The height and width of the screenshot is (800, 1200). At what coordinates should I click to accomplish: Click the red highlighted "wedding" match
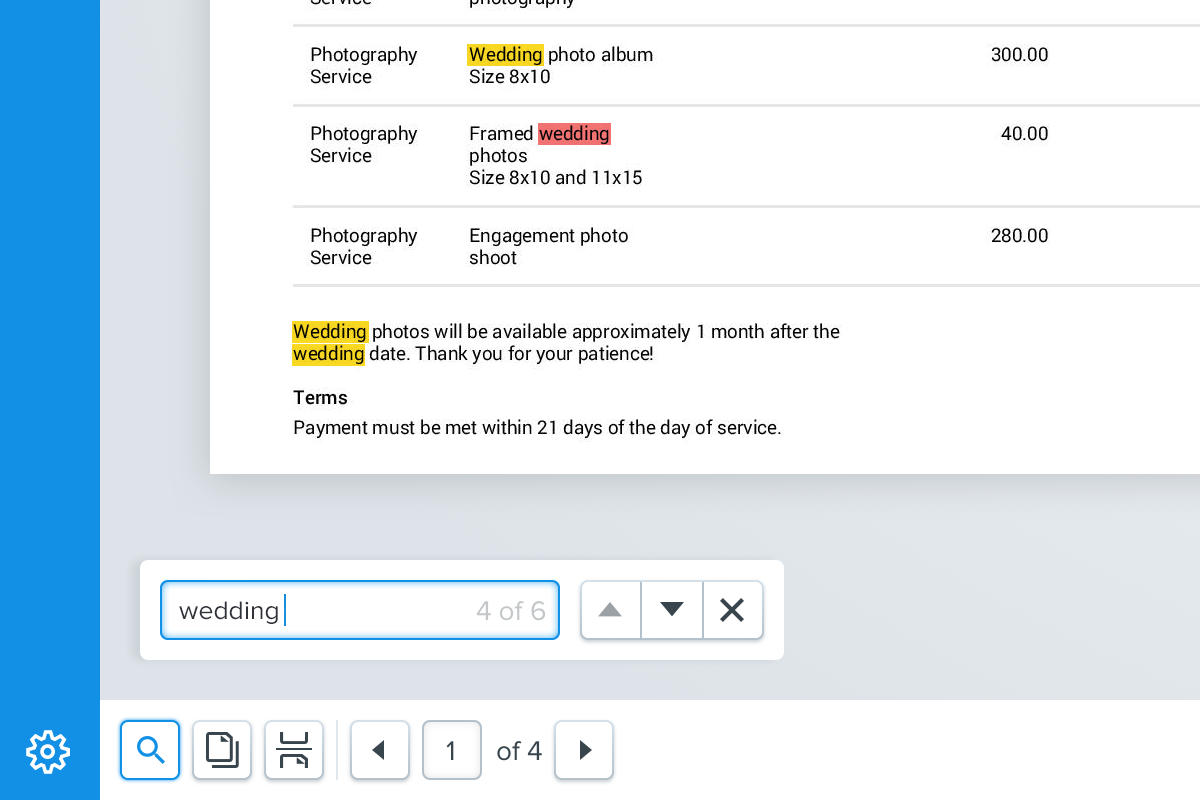[x=574, y=134]
